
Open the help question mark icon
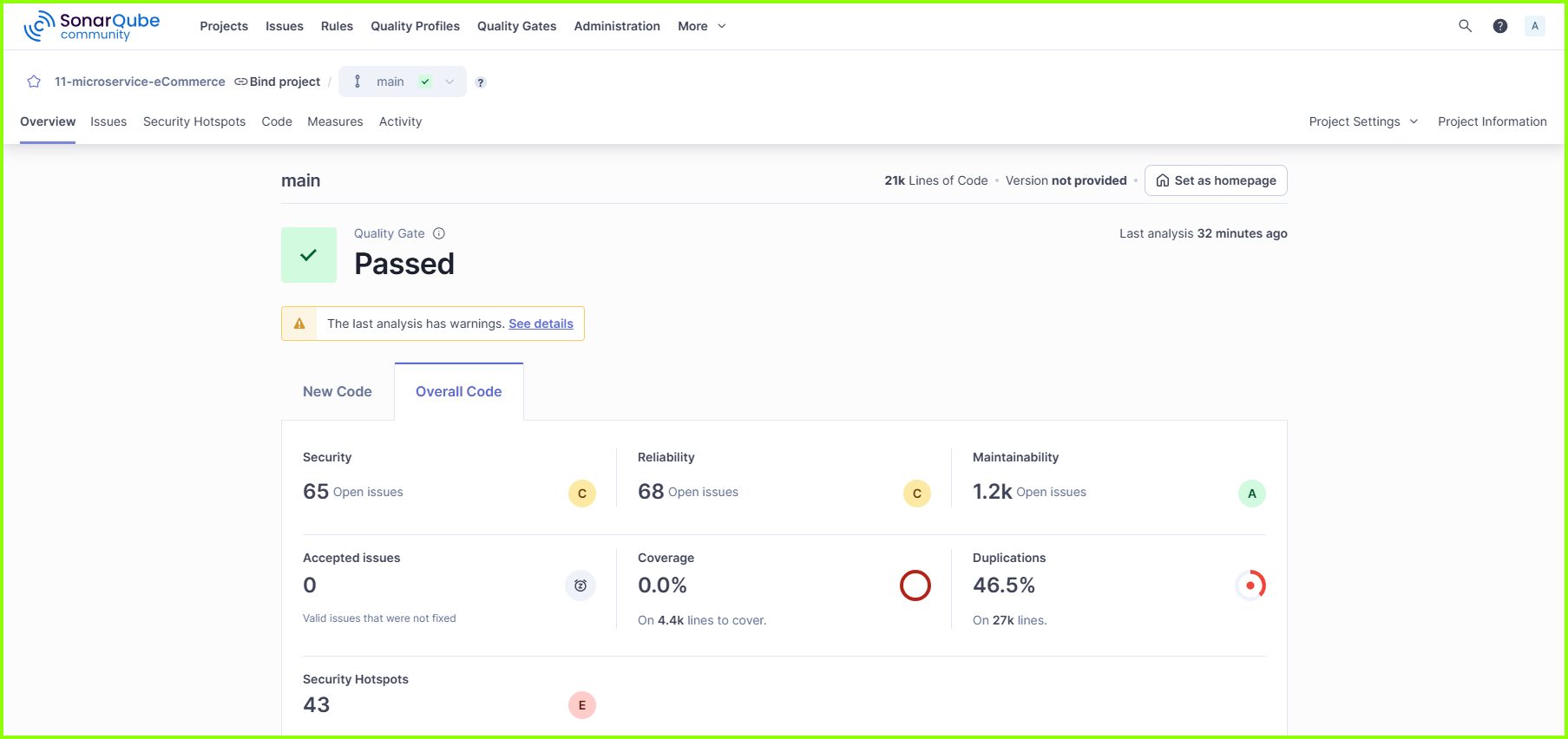click(x=1499, y=26)
